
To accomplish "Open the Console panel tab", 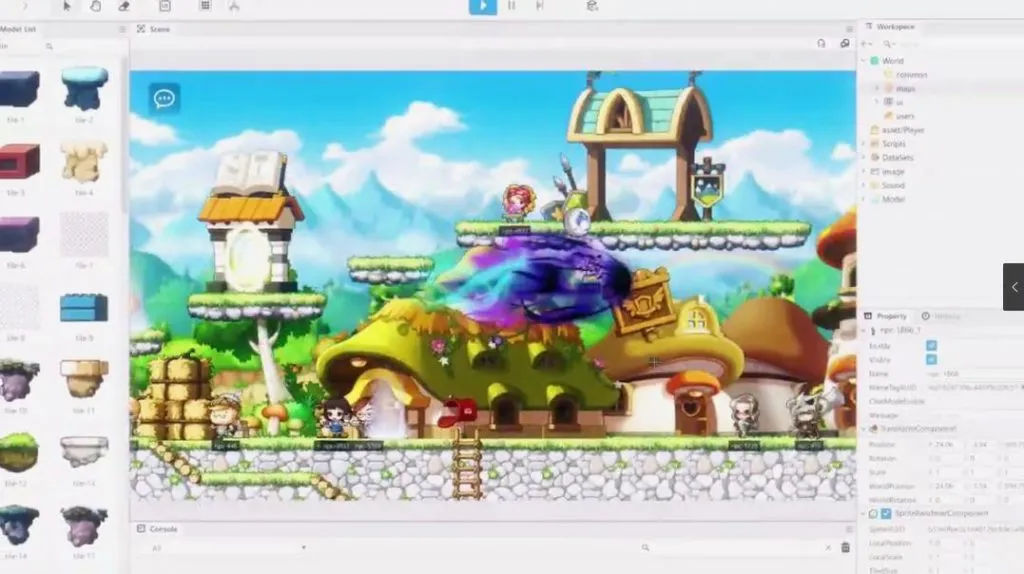I will 157,529.
